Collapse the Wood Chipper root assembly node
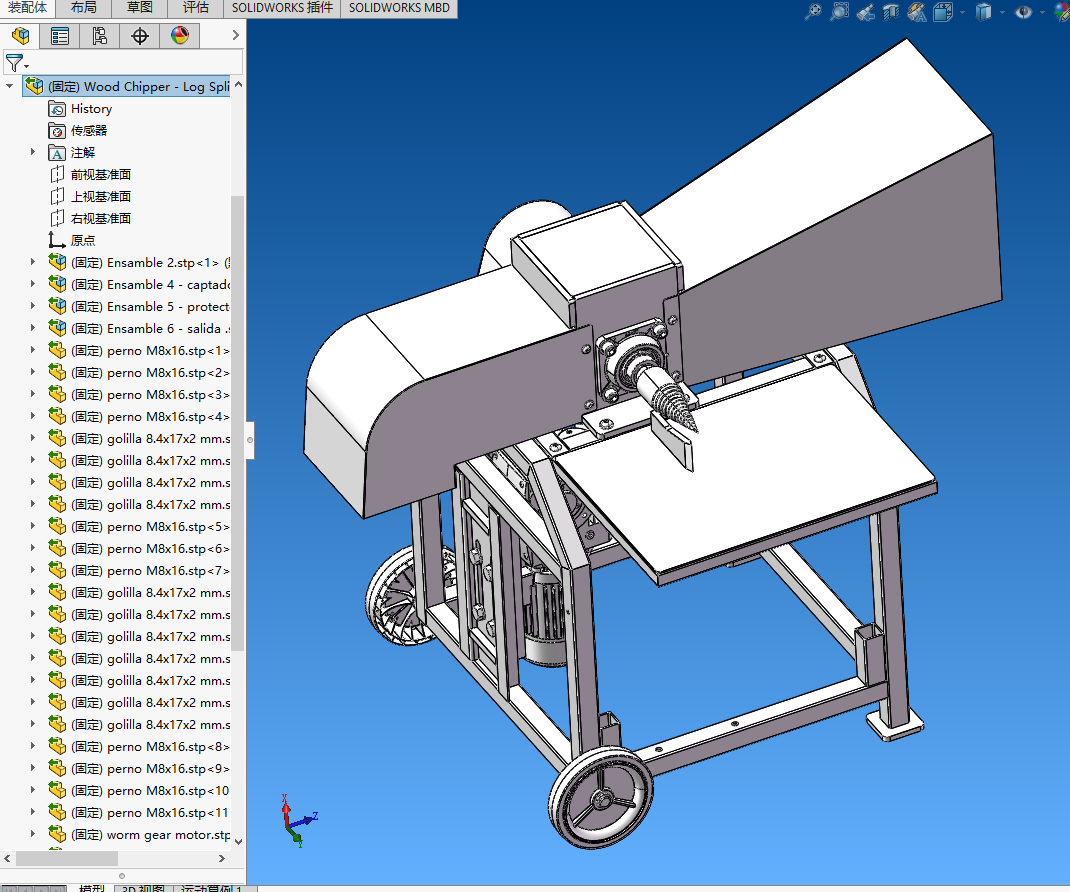Screen dimensions: 1070x892 10,87
